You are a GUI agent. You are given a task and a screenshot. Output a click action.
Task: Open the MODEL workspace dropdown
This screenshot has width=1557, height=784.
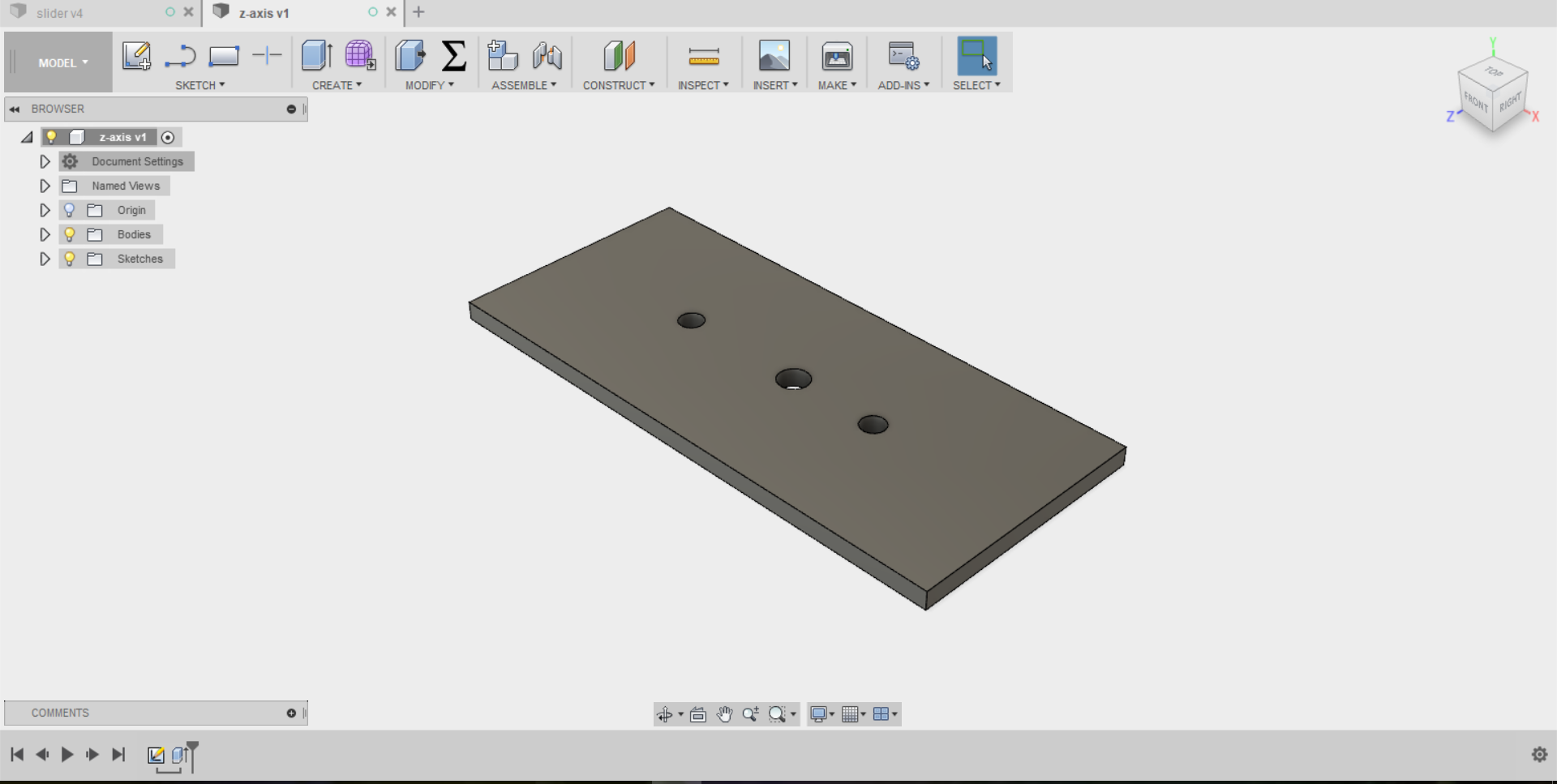coord(58,62)
